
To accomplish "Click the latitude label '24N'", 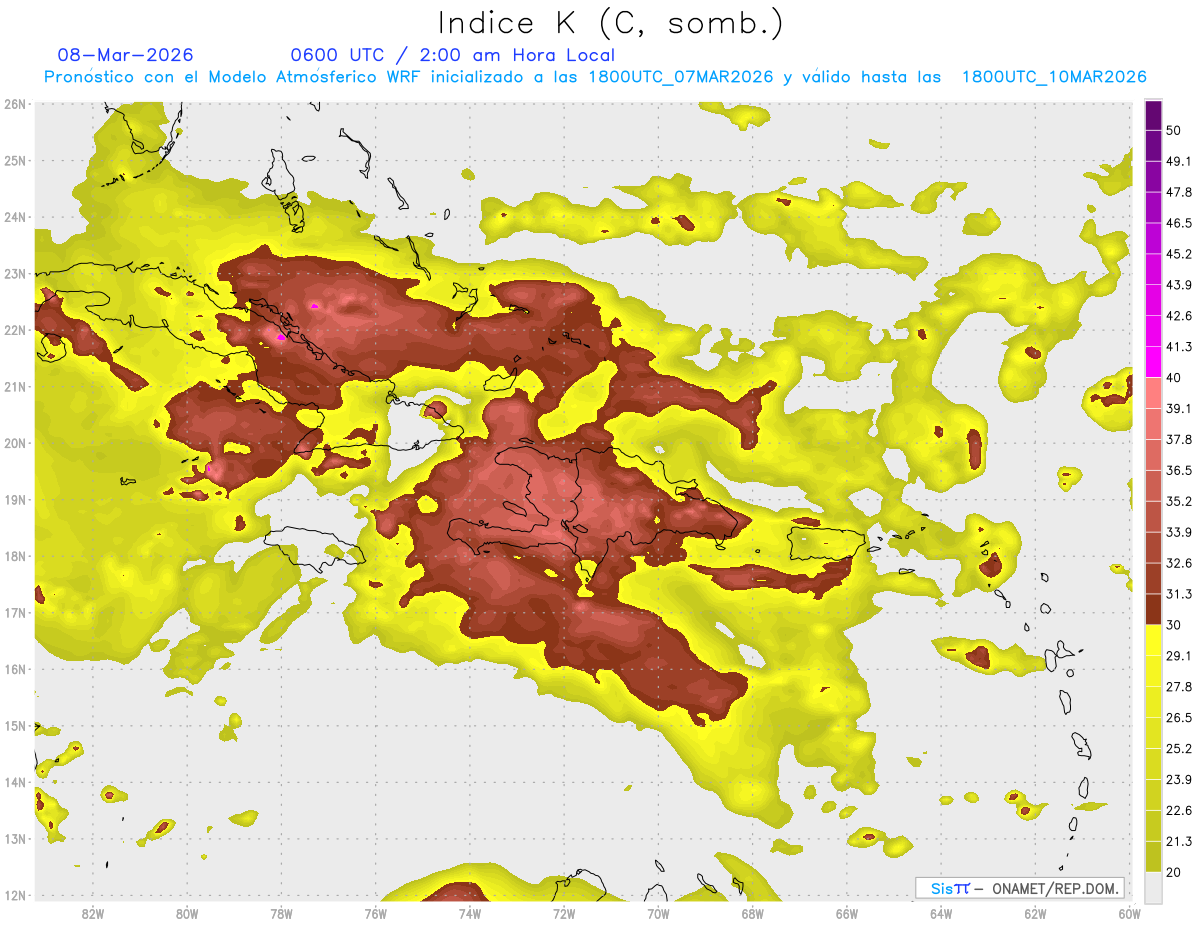I will [x=15, y=217].
